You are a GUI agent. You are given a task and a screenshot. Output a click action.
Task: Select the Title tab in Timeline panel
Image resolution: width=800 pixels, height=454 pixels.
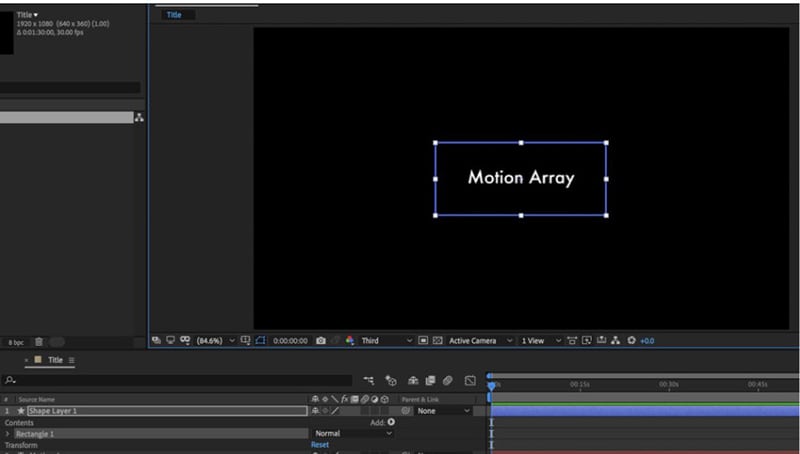click(55, 360)
